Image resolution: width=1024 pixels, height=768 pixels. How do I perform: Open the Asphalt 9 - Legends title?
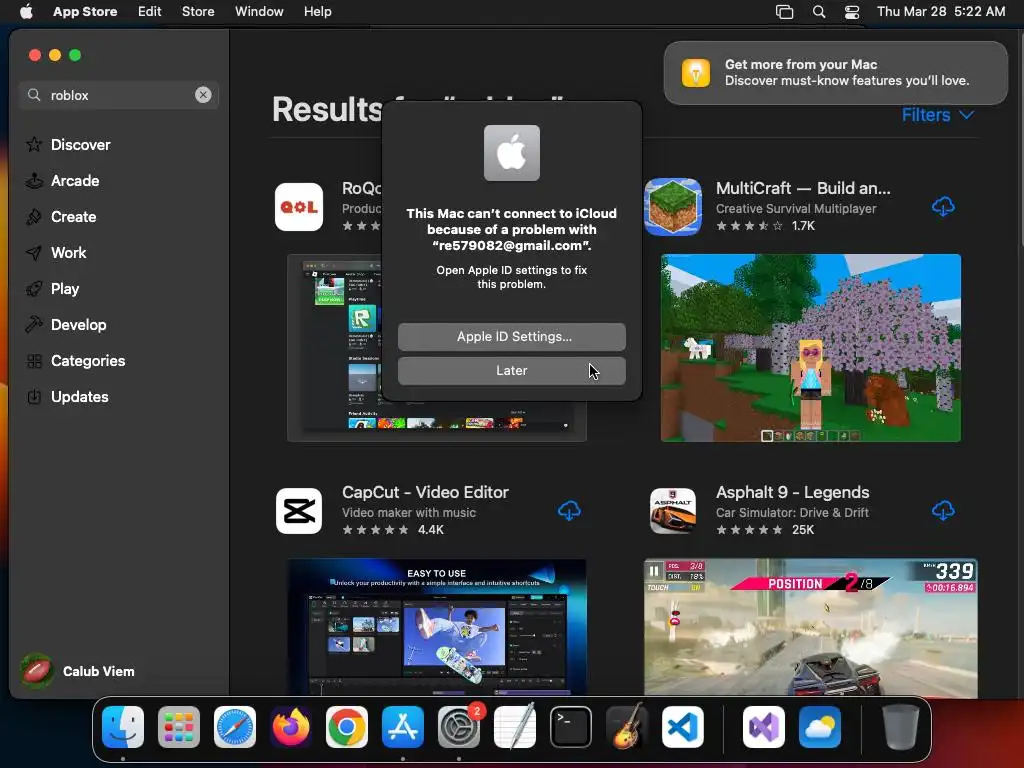[x=792, y=492]
